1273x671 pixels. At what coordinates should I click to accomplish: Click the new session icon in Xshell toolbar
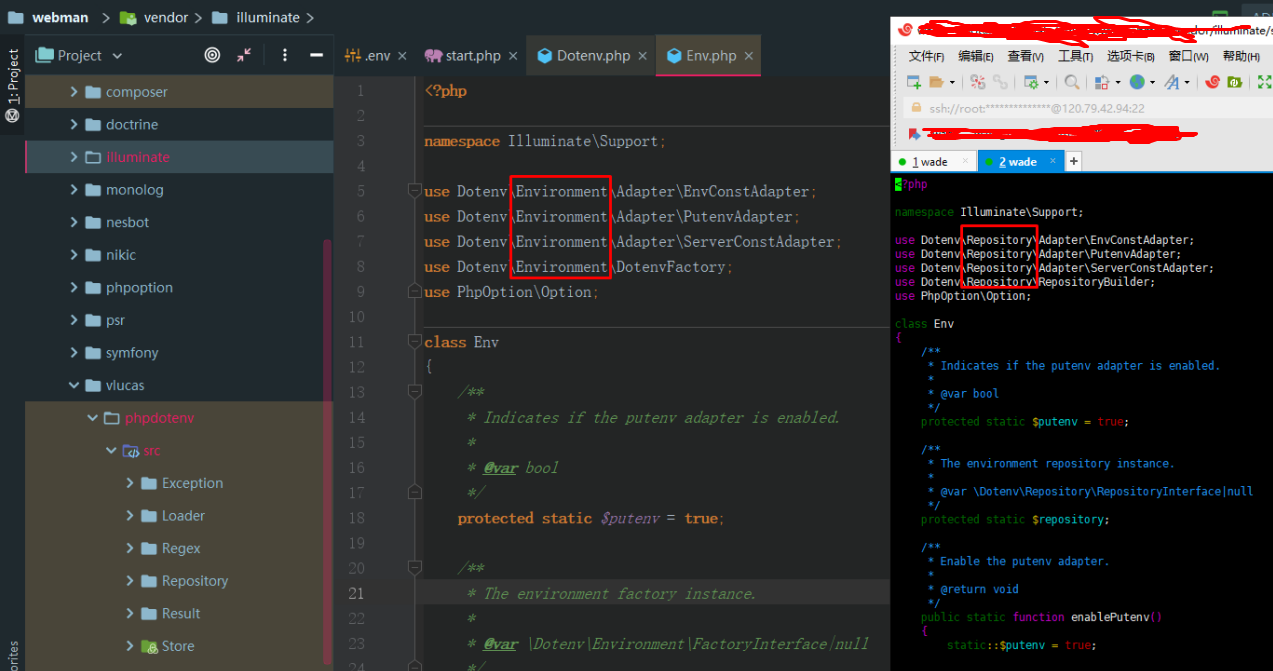point(914,82)
